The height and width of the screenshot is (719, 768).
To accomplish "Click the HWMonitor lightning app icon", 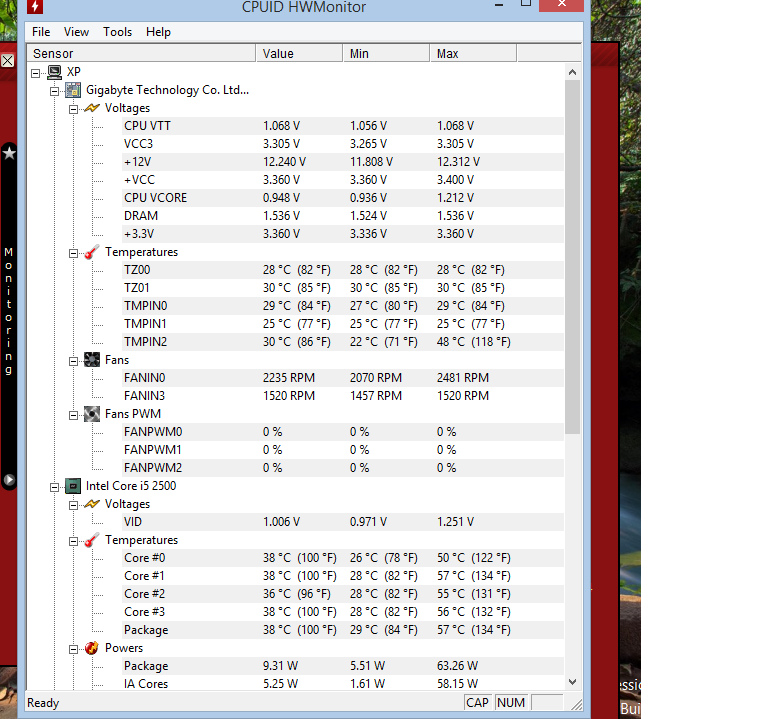I will tap(35, 6).
